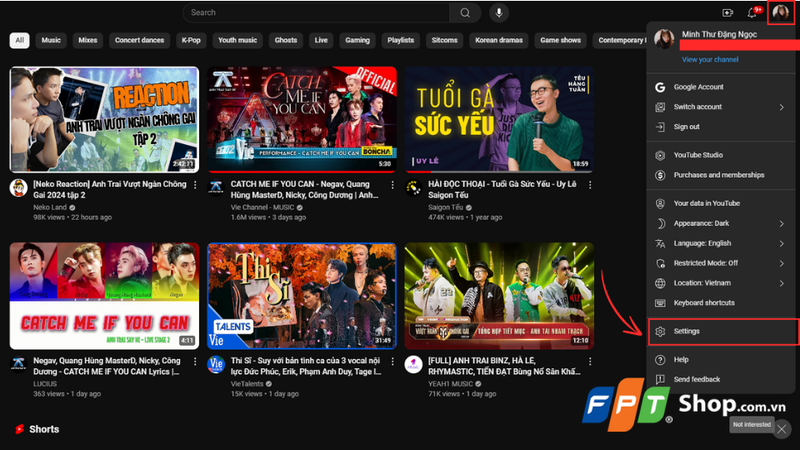The image size is (800, 450).
Task: Activate voice search microphone
Action: point(499,13)
